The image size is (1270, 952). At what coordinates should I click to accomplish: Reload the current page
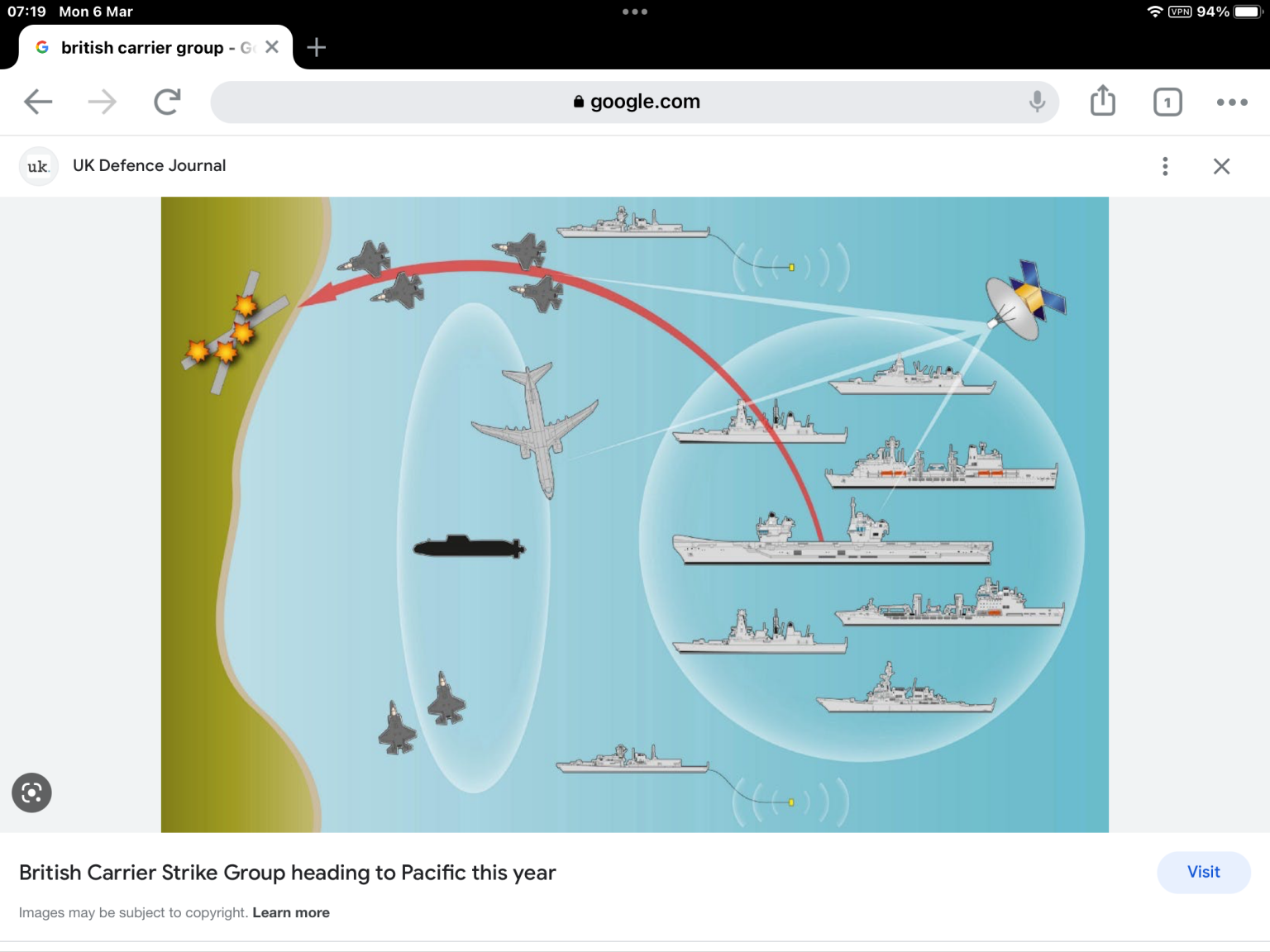coord(167,102)
